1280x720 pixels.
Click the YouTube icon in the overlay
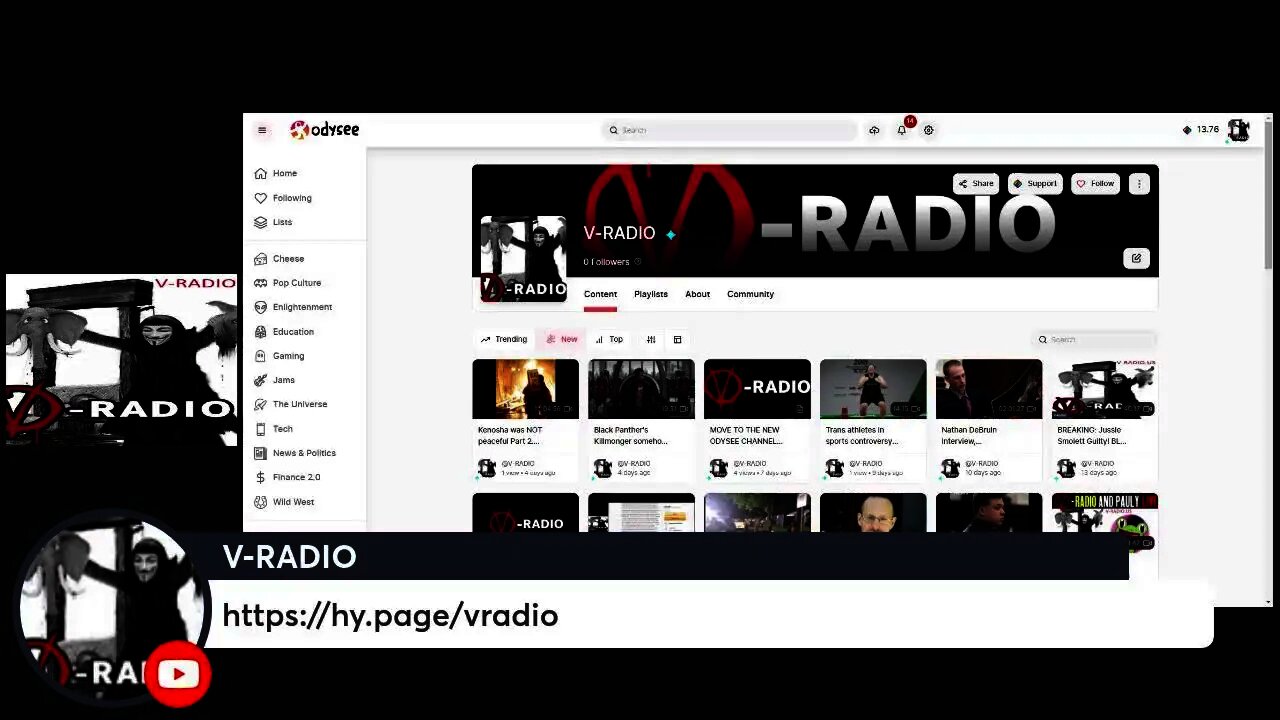[x=178, y=674]
